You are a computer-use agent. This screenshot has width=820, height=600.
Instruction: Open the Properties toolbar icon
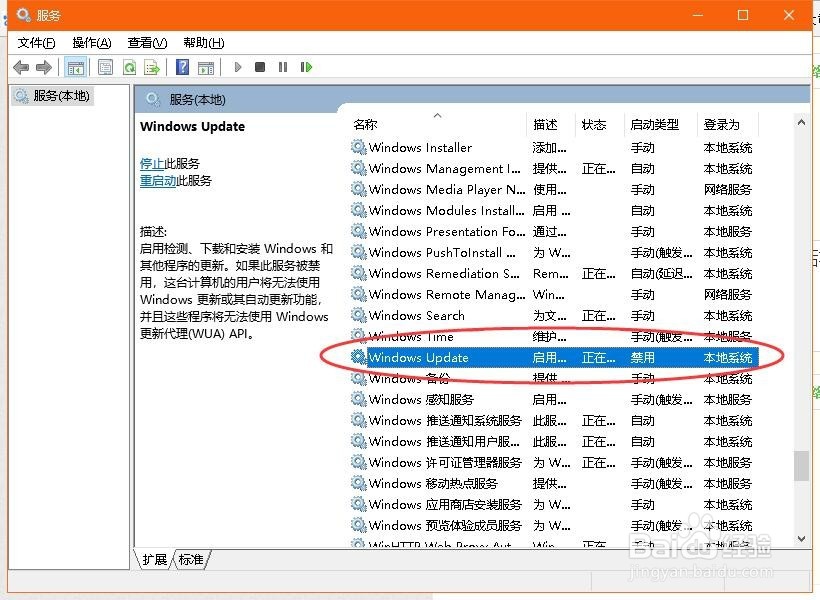106,67
